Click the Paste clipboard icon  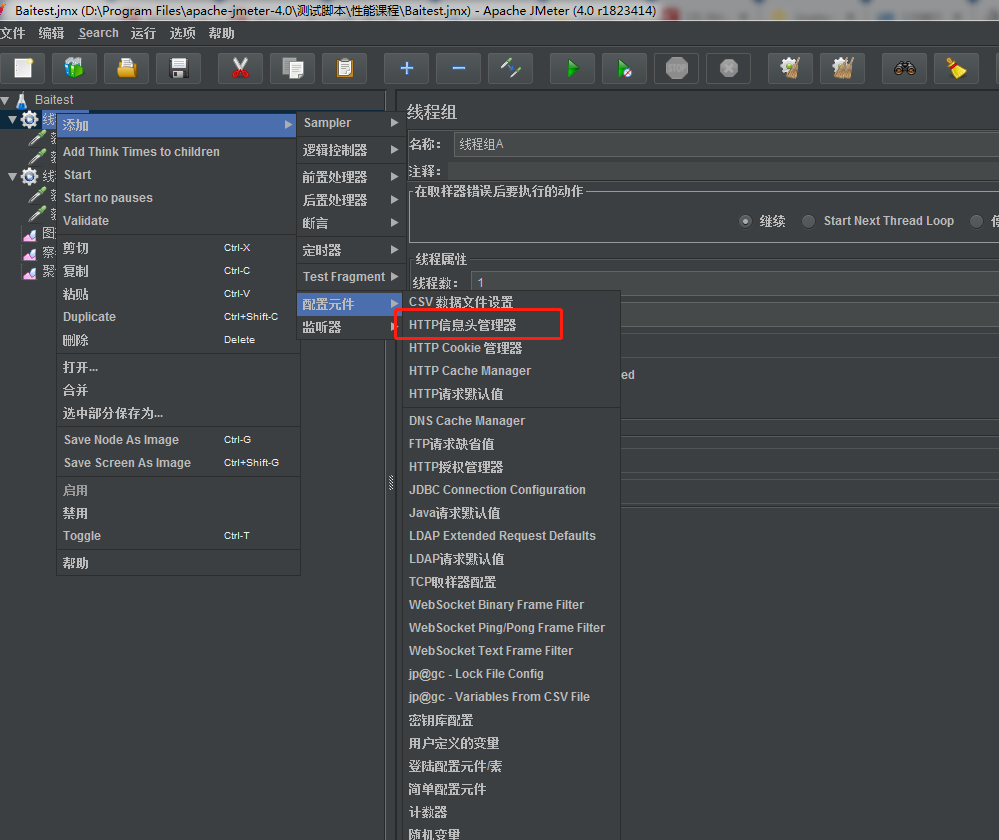345,68
